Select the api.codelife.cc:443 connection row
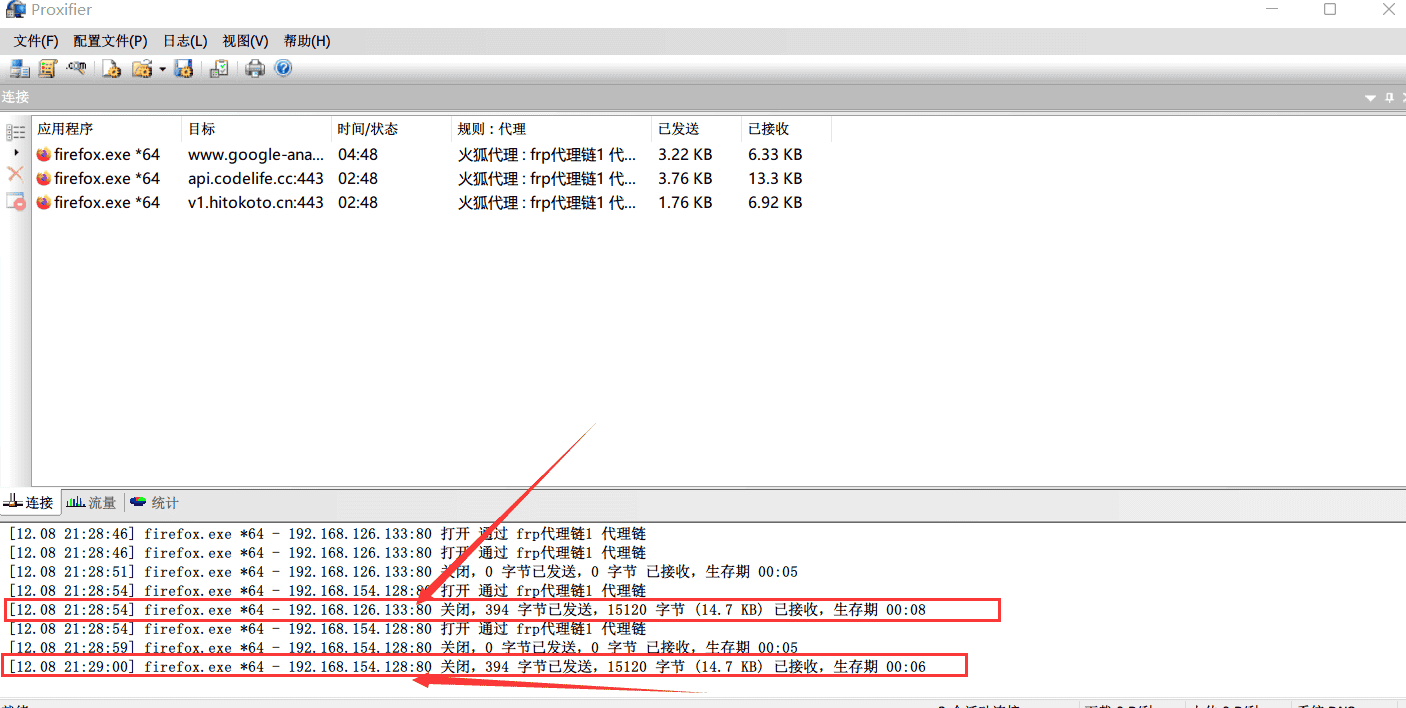 tap(255, 178)
